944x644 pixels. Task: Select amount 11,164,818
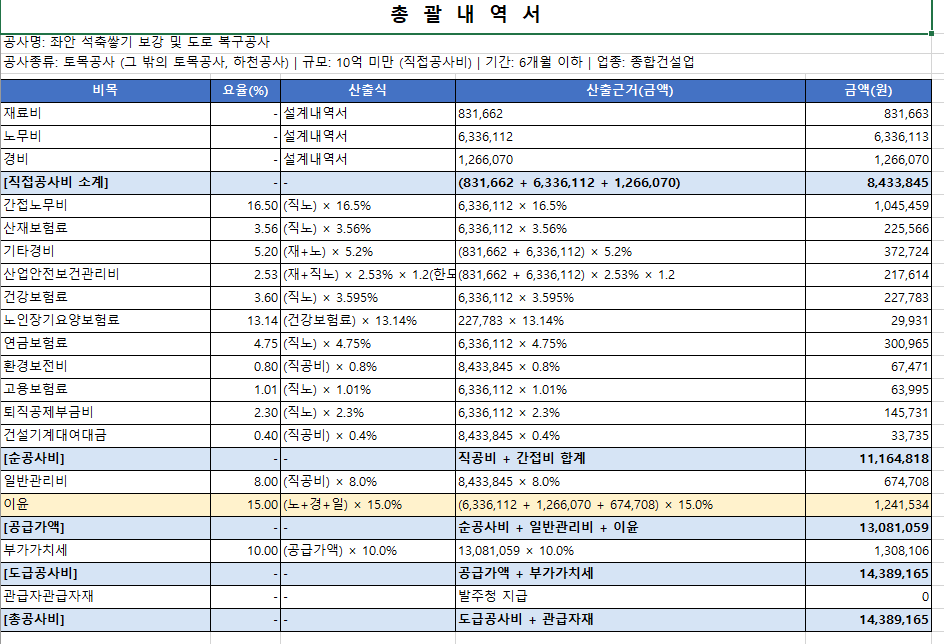(x=868, y=459)
